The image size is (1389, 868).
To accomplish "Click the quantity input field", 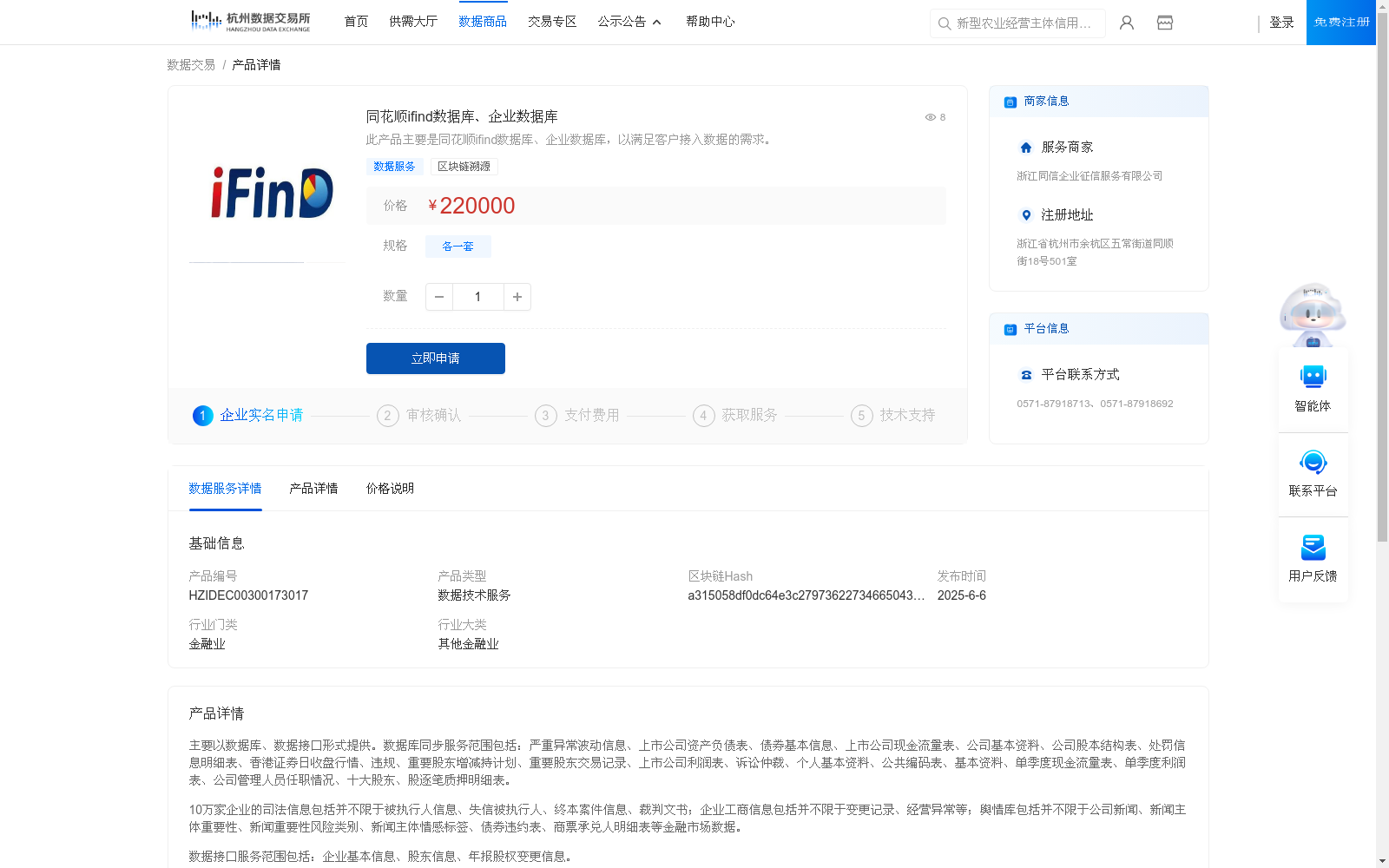I will [x=477, y=297].
